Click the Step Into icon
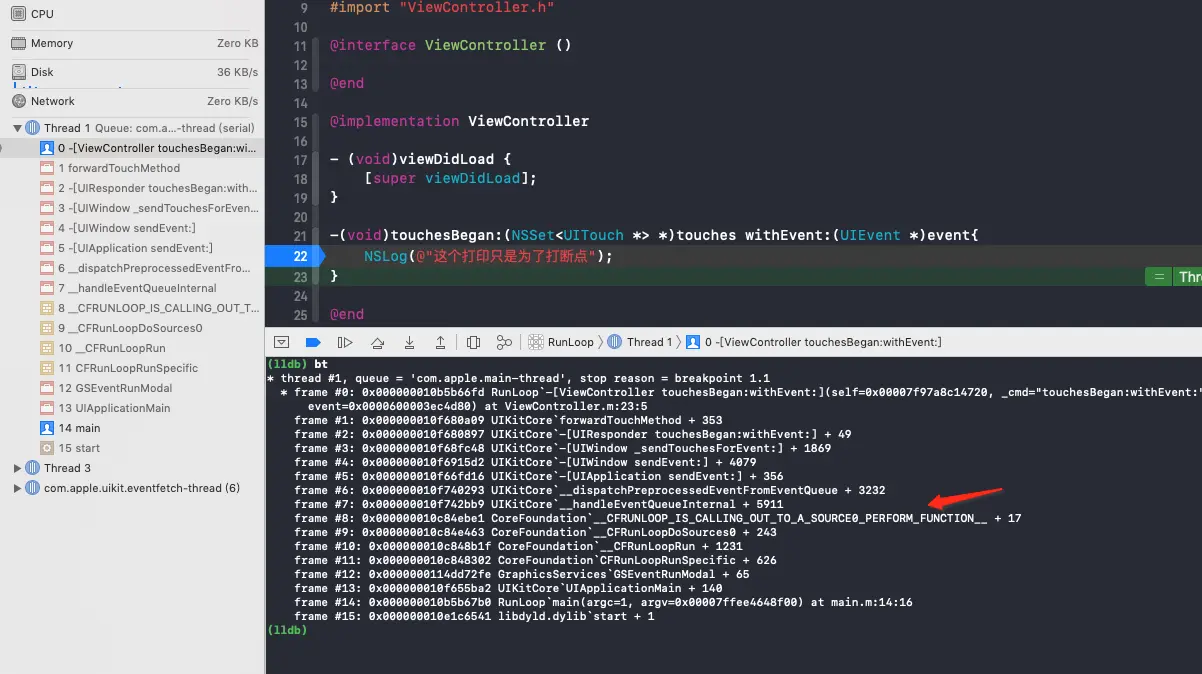Viewport: 1202px width, 674px height. (409, 342)
